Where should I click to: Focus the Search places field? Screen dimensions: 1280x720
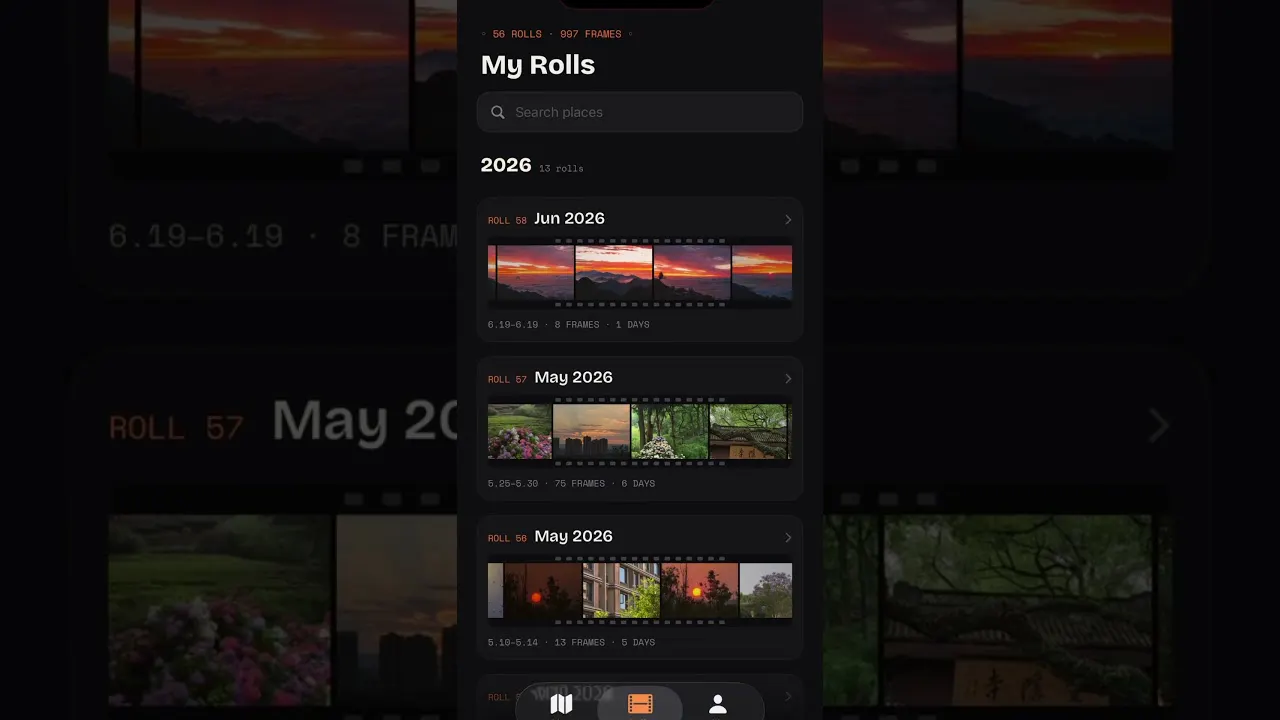[640, 112]
